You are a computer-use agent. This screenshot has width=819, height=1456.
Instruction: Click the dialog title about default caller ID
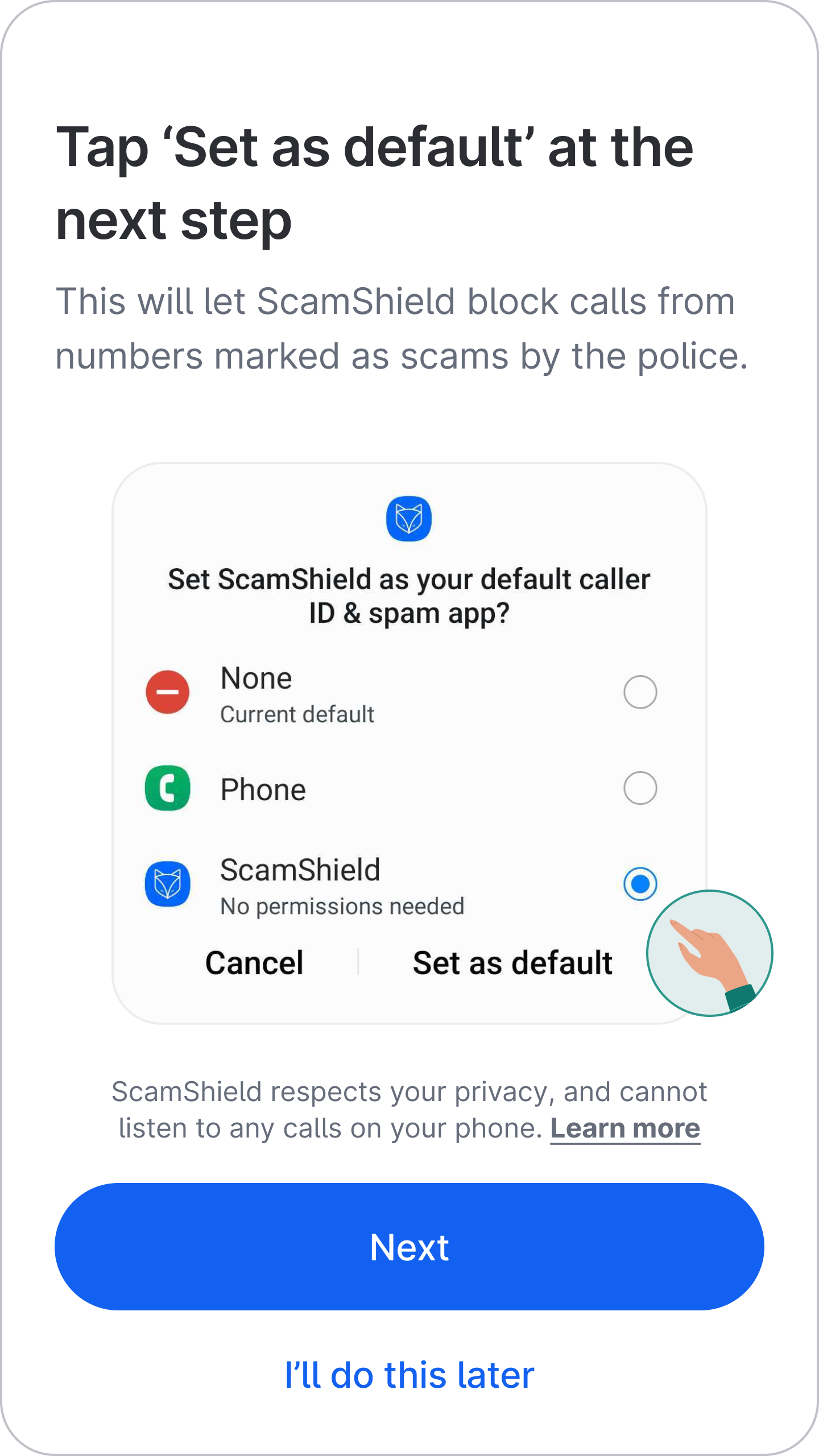pos(409,597)
